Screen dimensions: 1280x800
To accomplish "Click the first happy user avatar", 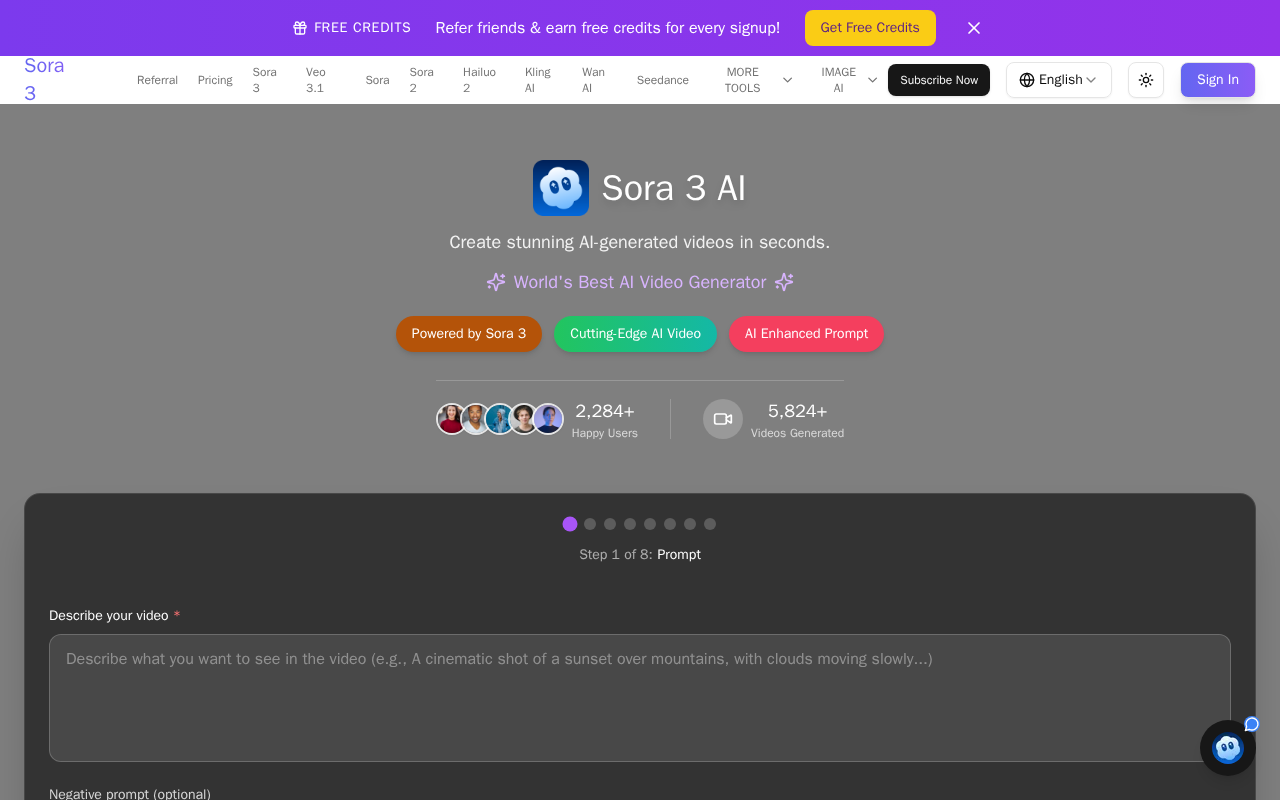I will (x=452, y=419).
